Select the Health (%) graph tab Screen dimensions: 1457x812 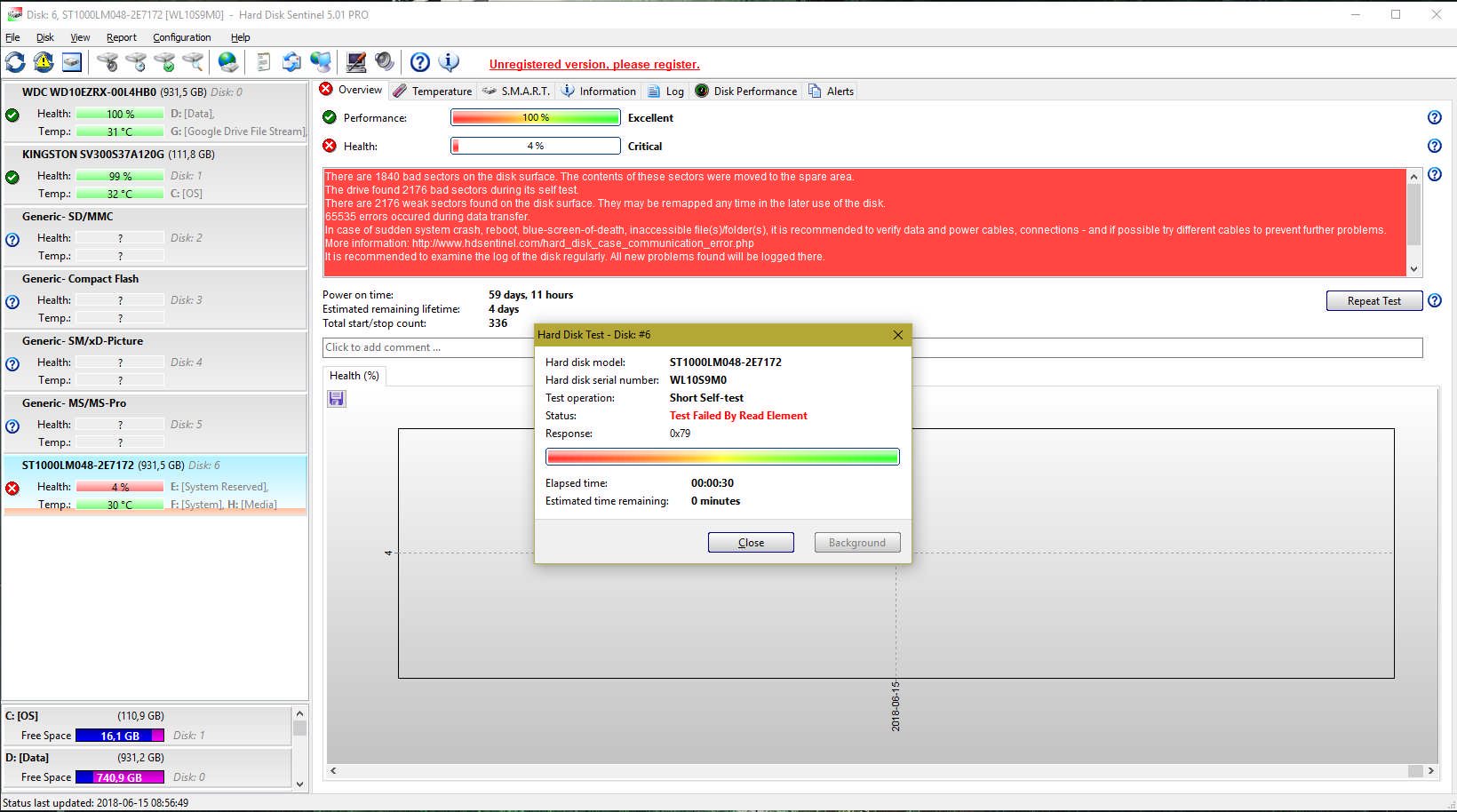[x=354, y=376]
